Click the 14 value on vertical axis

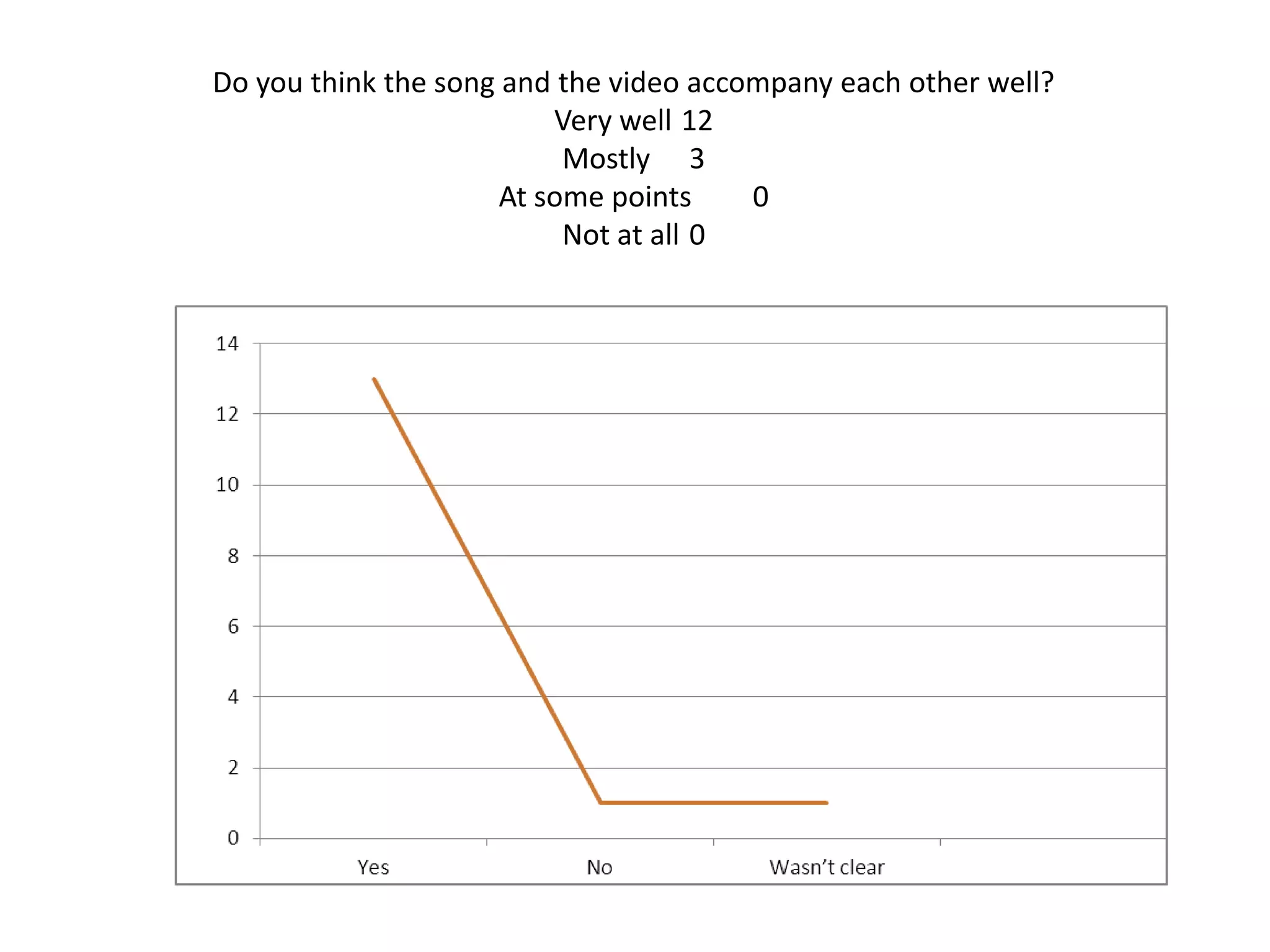[227, 344]
